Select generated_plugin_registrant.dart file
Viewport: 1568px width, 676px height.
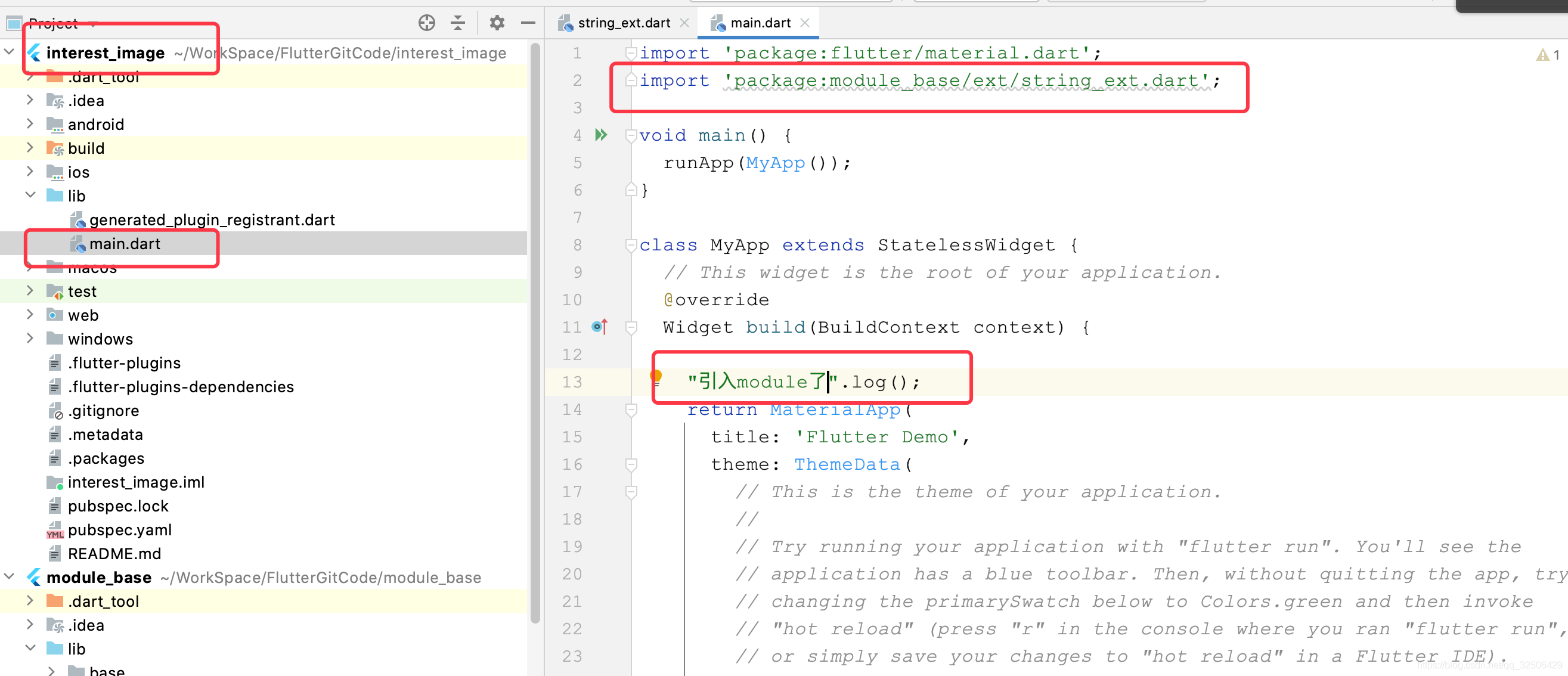[211, 219]
